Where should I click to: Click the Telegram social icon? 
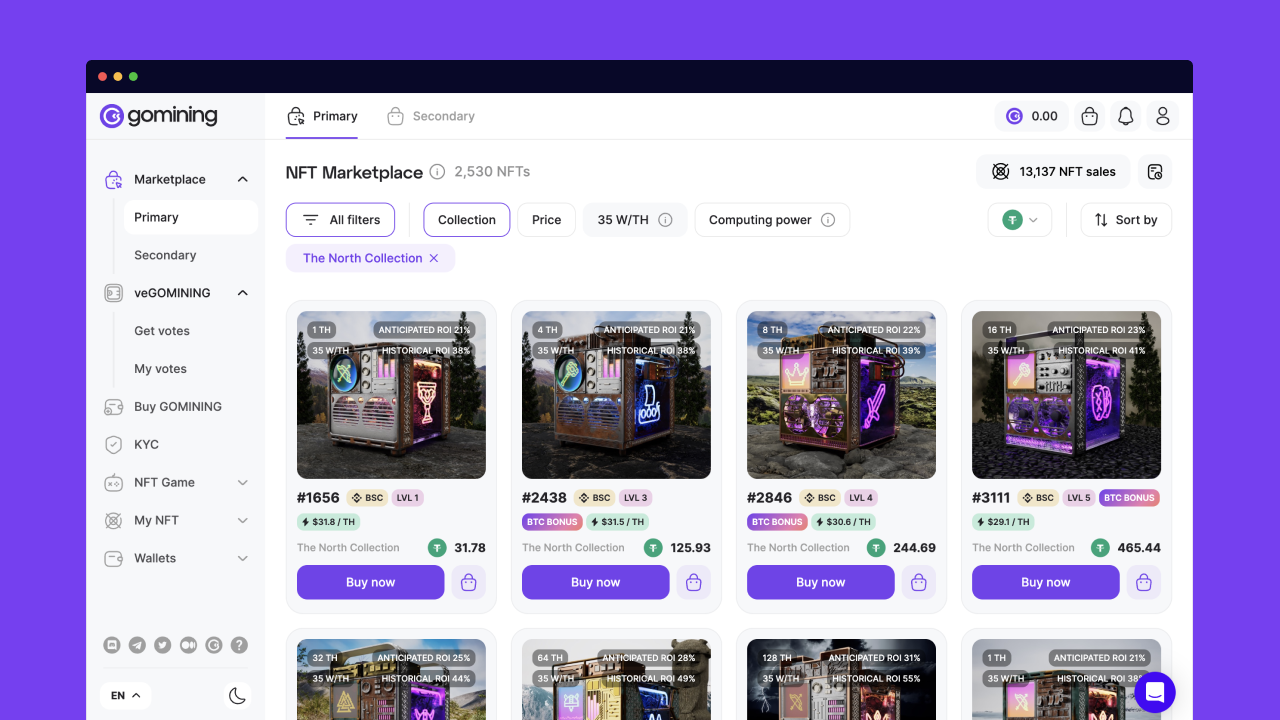click(x=137, y=645)
